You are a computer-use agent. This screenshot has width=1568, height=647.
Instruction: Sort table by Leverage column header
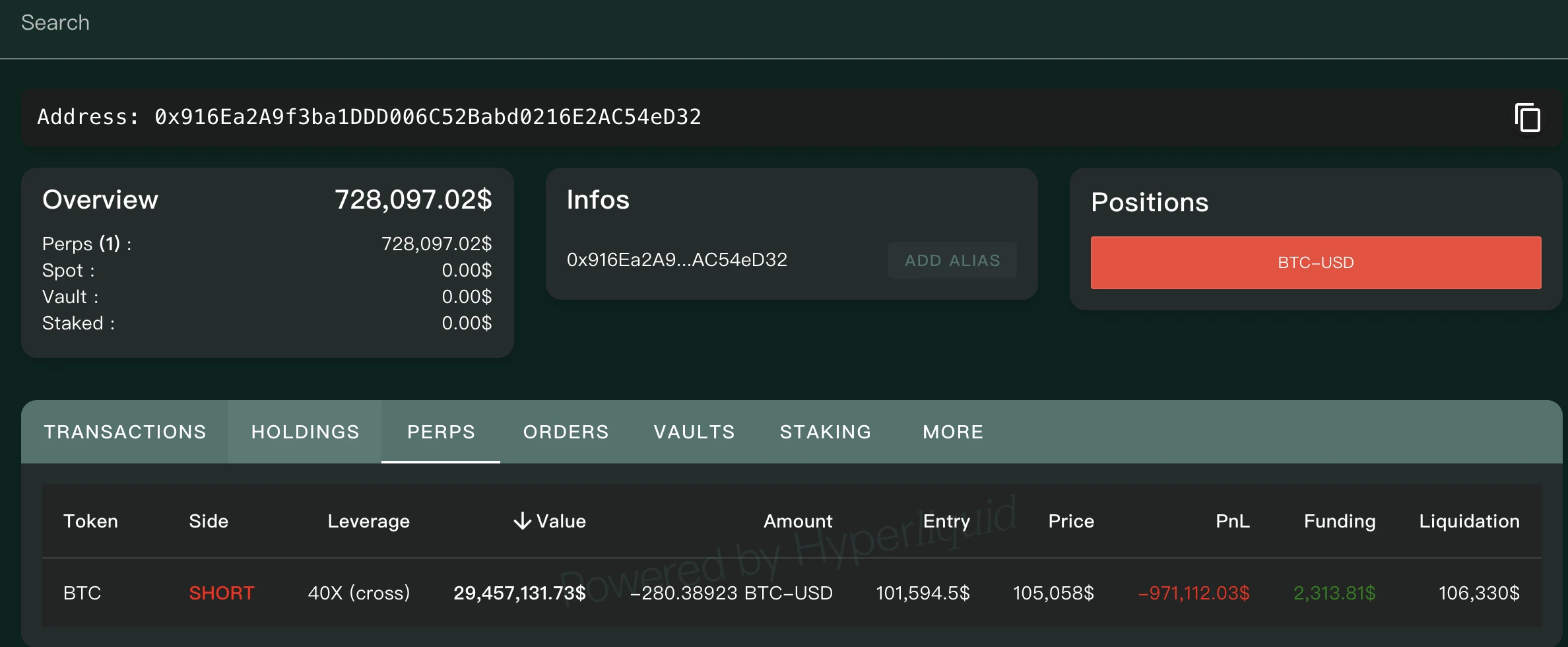(x=368, y=521)
